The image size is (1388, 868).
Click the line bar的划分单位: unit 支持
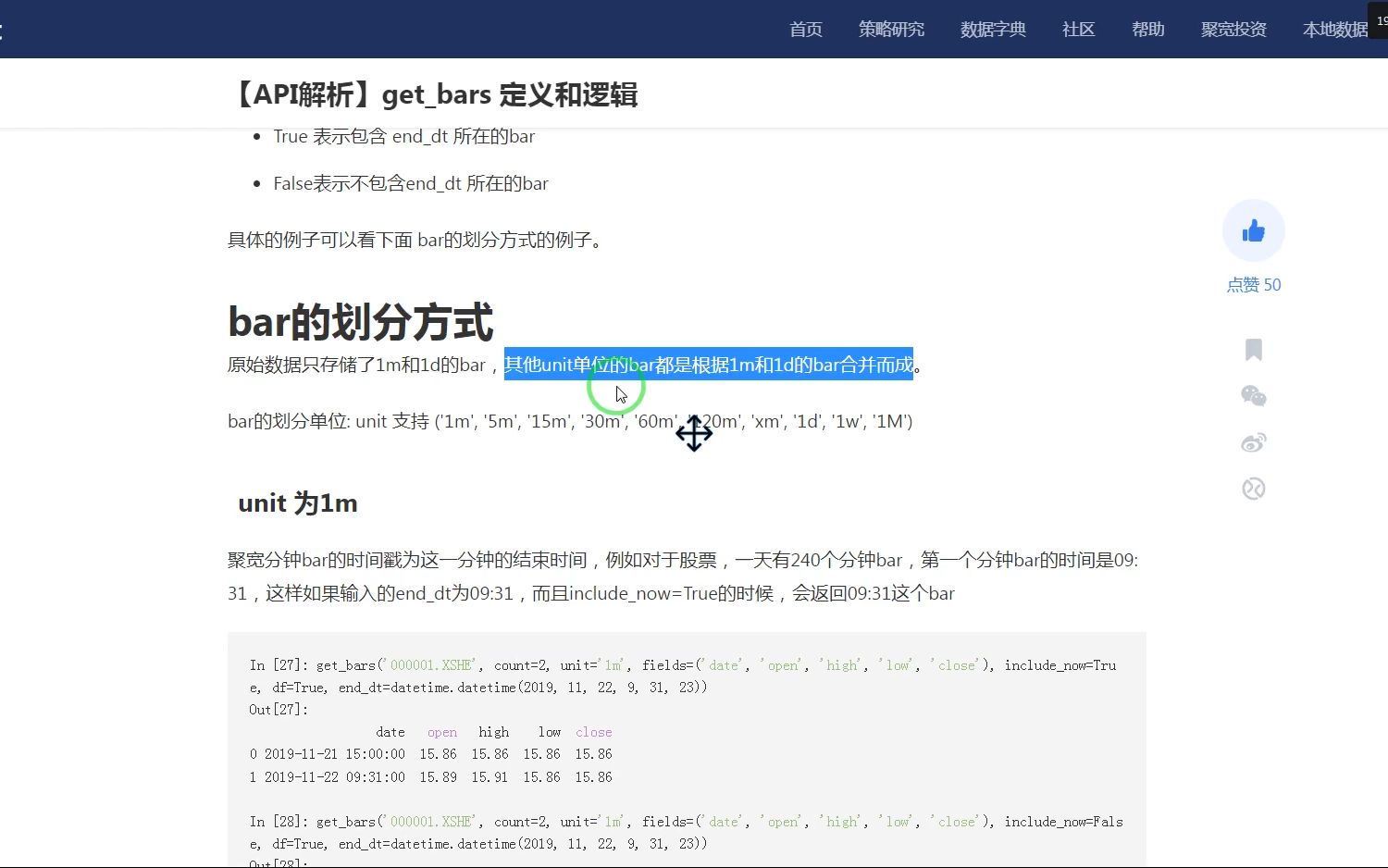(x=570, y=421)
